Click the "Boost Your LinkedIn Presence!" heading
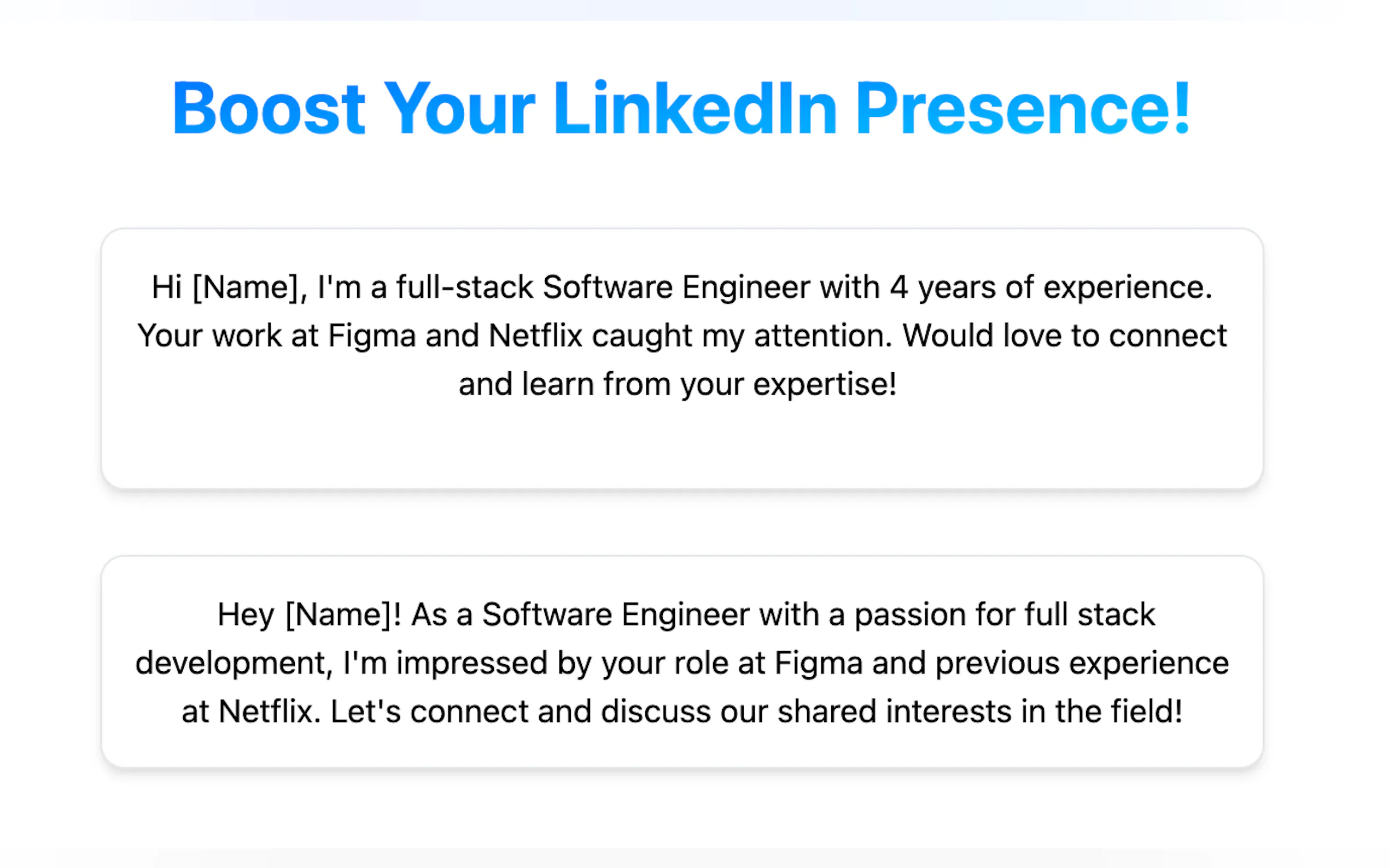 pos(681,109)
